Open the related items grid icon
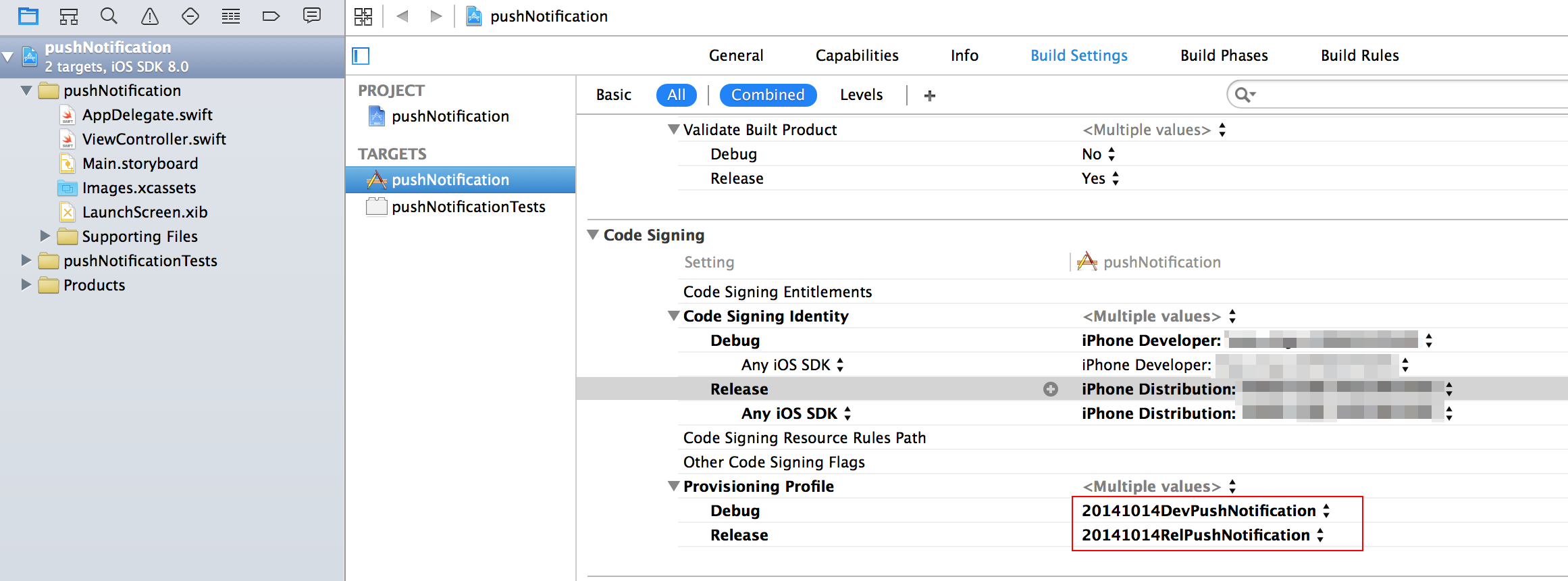The height and width of the screenshot is (581, 1568). 363,16
